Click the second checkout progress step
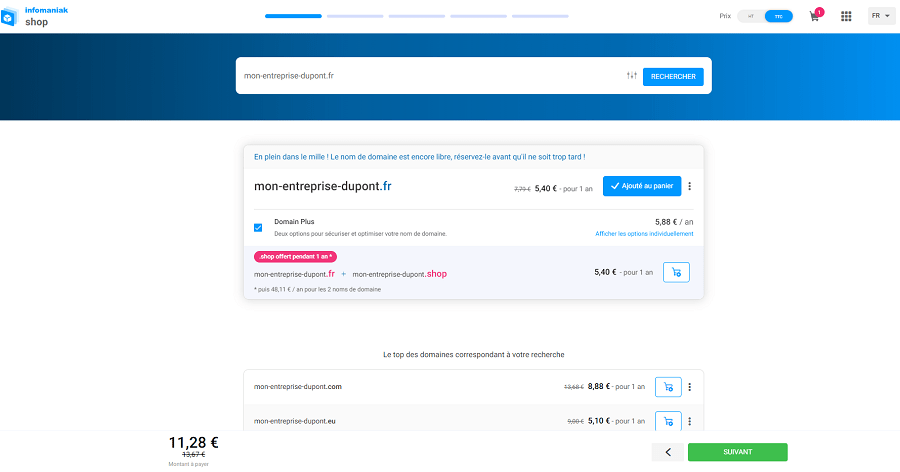900x472 pixels. coord(355,16)
